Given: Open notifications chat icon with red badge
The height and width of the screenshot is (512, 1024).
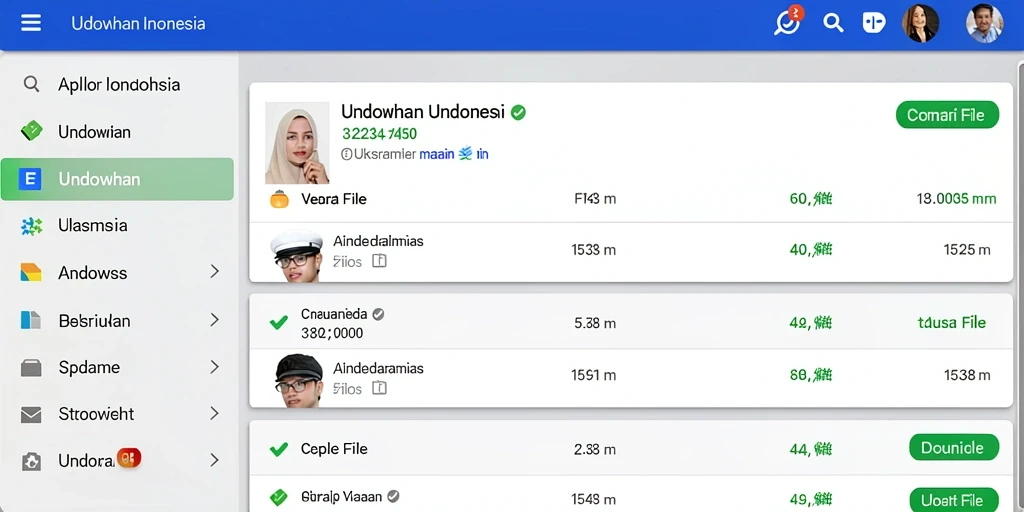Looking at the screenshot, I should pos(788,22).
